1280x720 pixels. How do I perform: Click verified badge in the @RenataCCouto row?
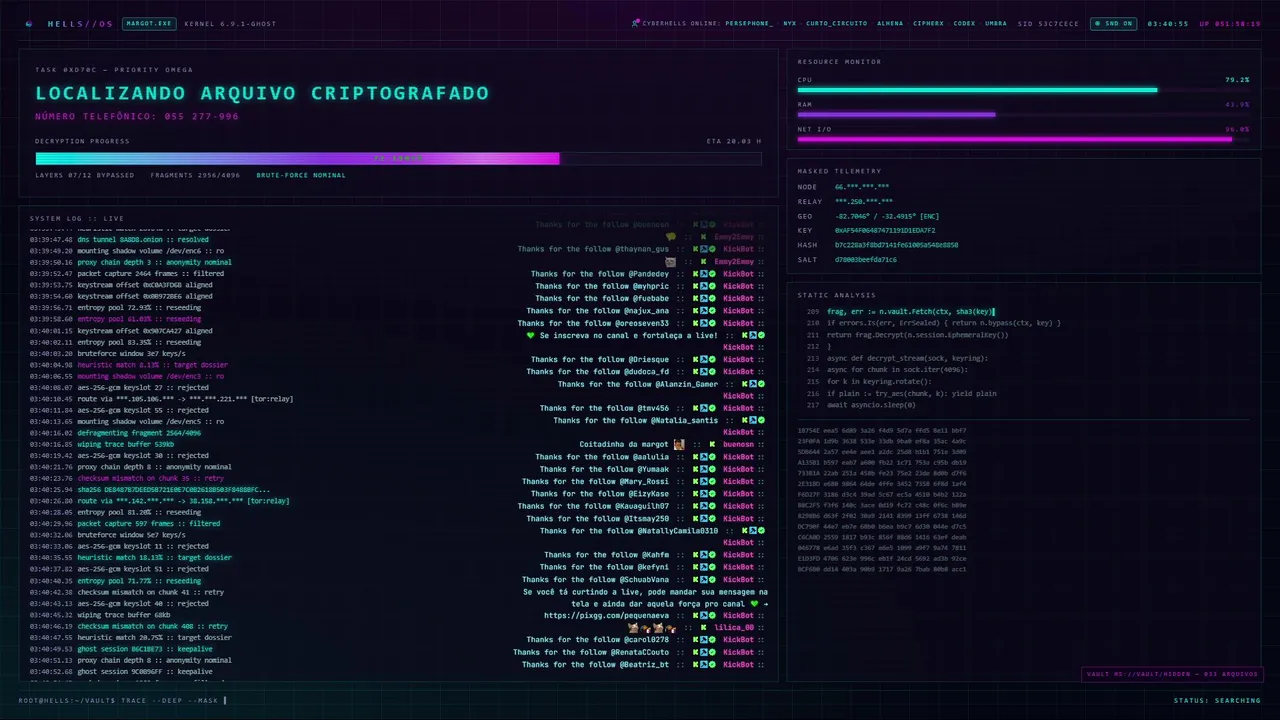point(712,652)
